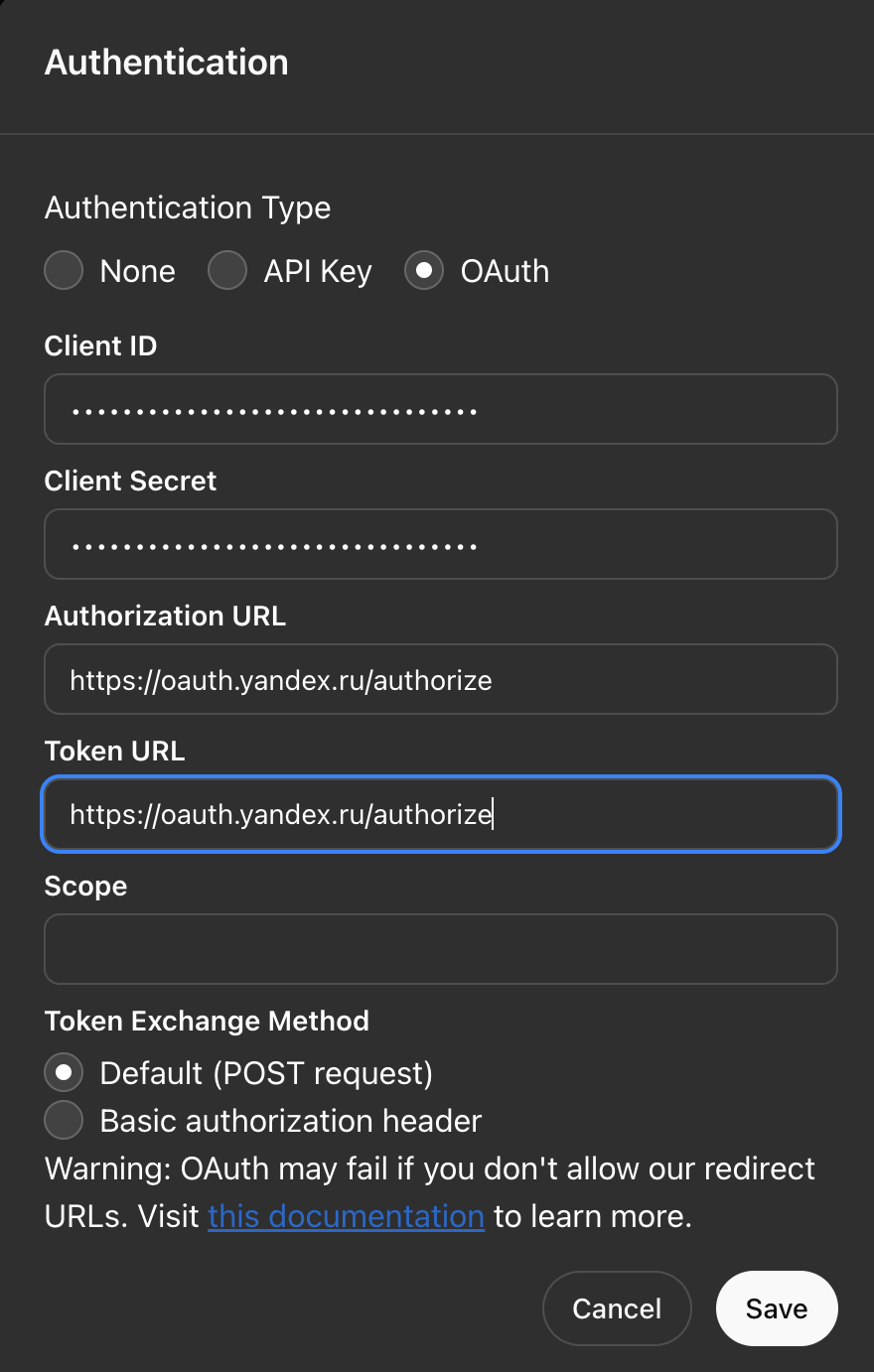Screen dimensions: 874x1372
Task: Click the Scope label text
Action: (x=85, y=886)
